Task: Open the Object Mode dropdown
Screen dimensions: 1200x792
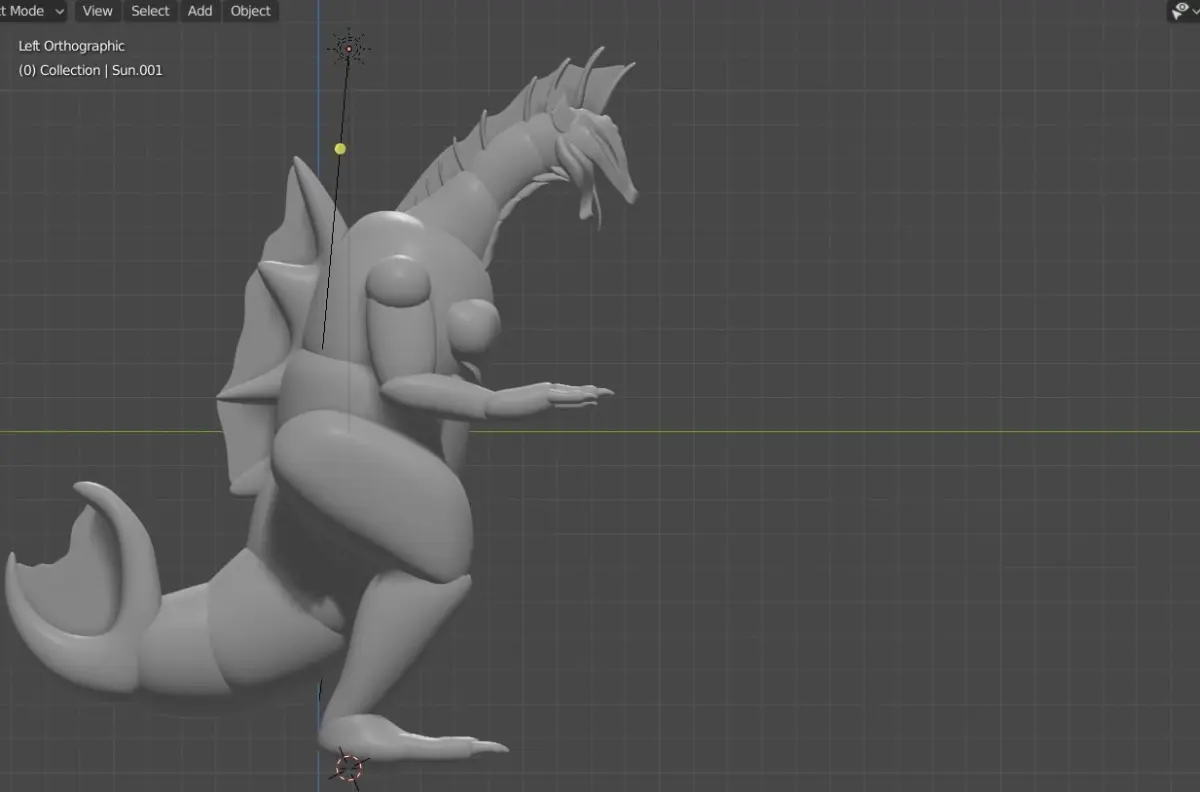Action: coord(33,11)
